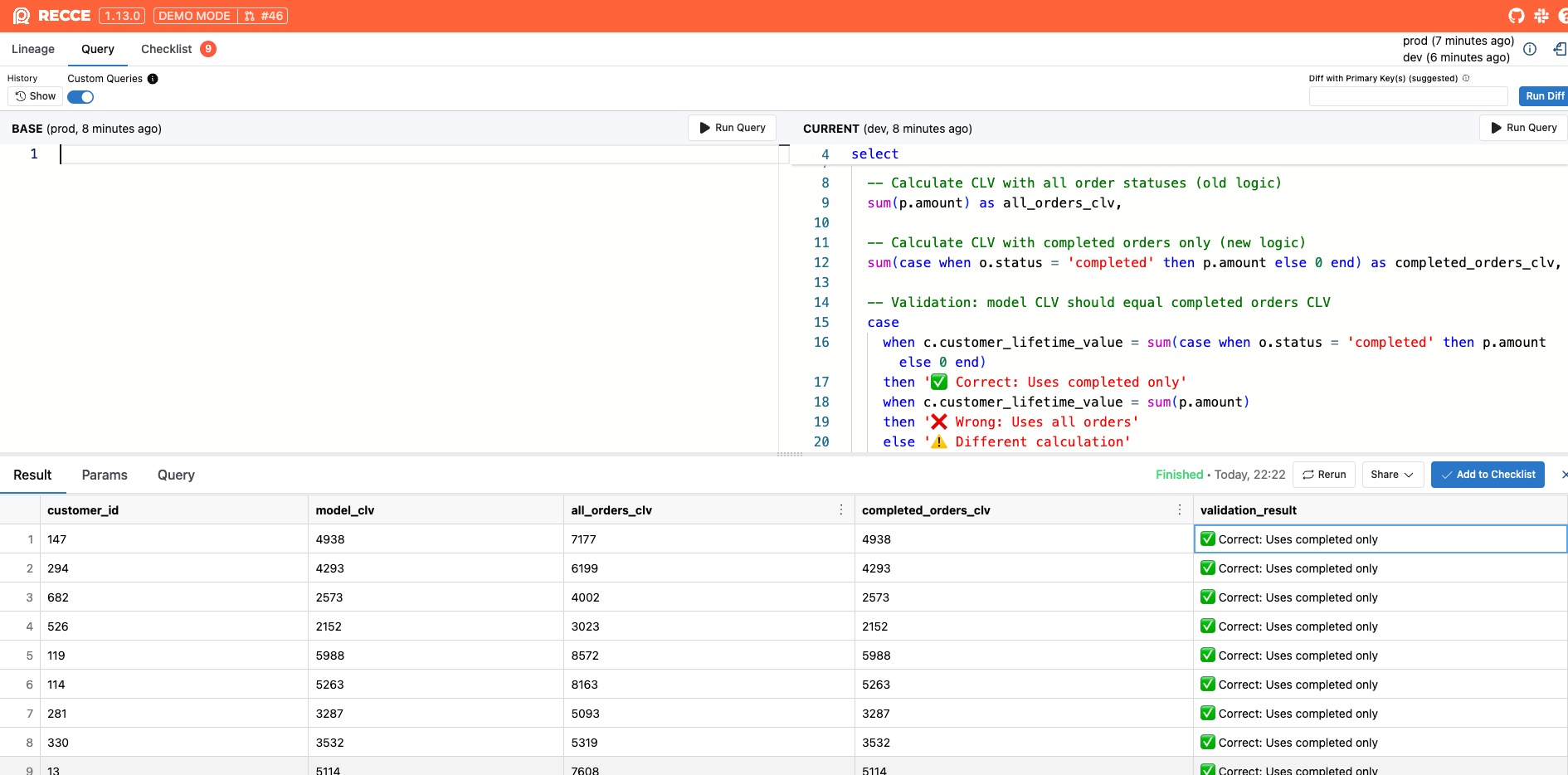Open the all_orders_clv column options menu
The width and height of the screenshot is (1568, 775).
pos(841,509)
